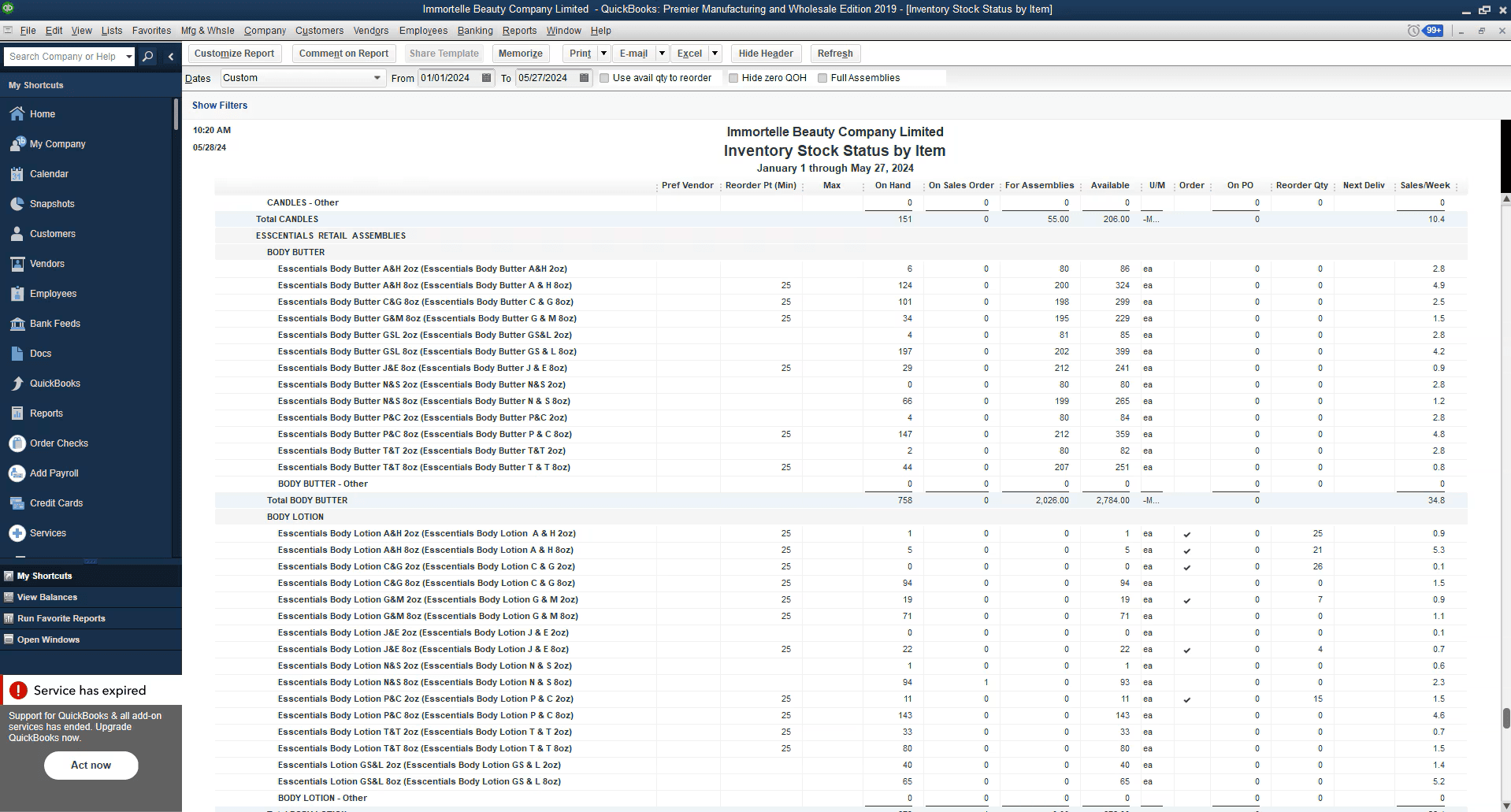This screenshot has width=1511, height=812.
Task: Enable Use avail qty to reorder
Action: coord(604,78)
